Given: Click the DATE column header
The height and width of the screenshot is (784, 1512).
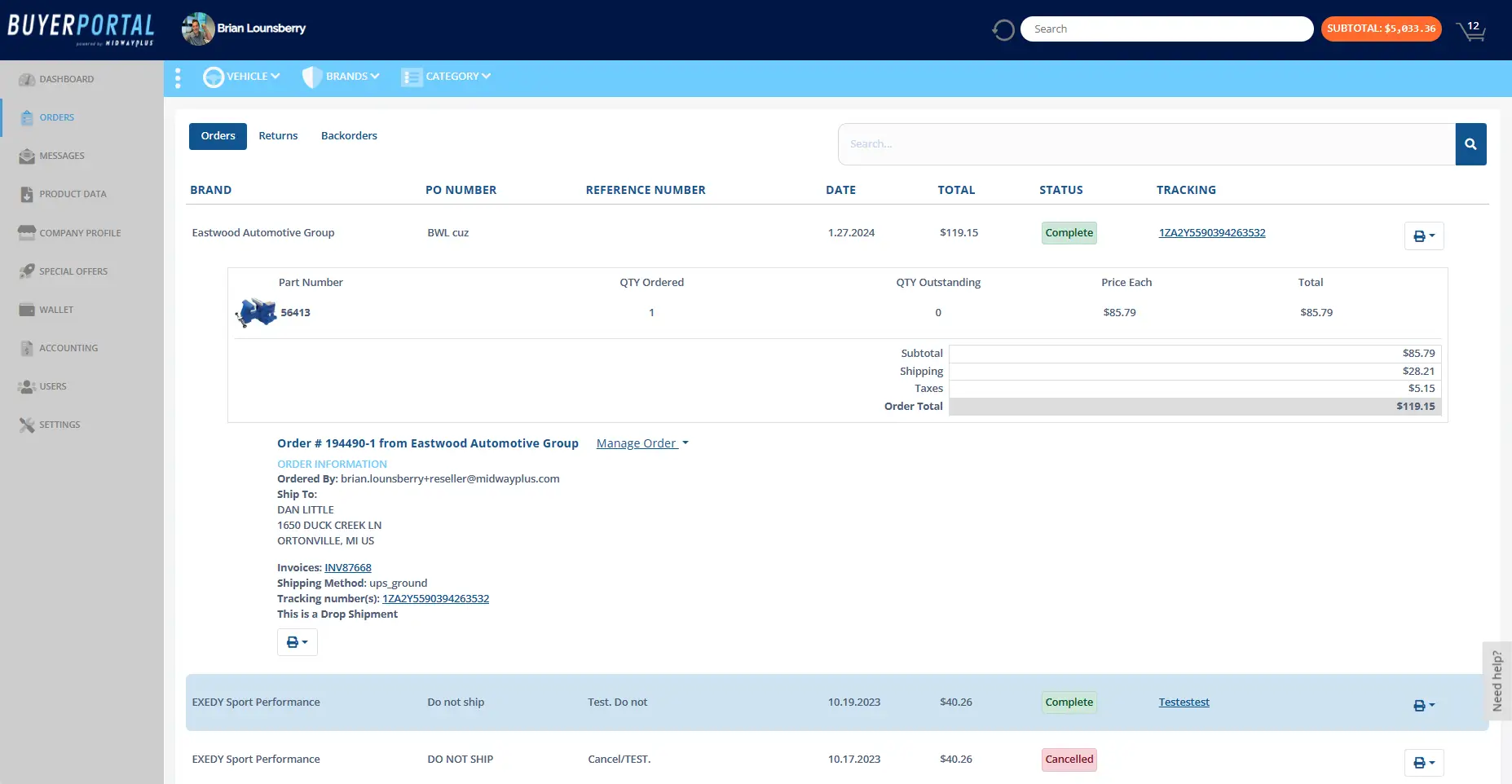Looking at the screenshot, I should [x=840, y=190].
